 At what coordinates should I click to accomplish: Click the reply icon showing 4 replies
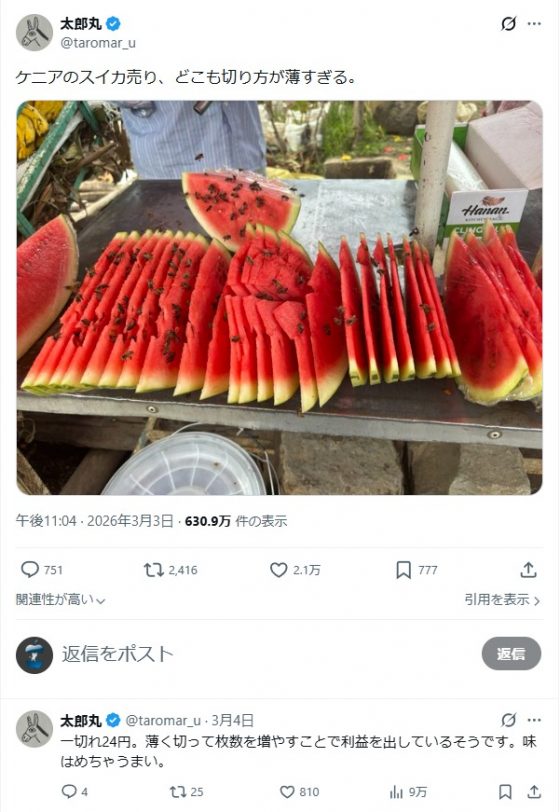tap(69, 791)
